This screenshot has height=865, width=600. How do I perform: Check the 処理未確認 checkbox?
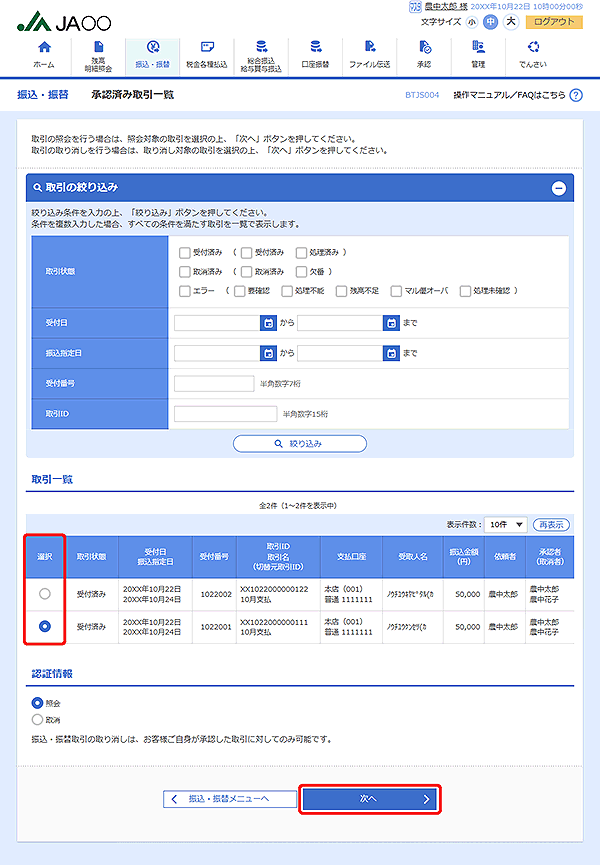click(x=465, y=291)
